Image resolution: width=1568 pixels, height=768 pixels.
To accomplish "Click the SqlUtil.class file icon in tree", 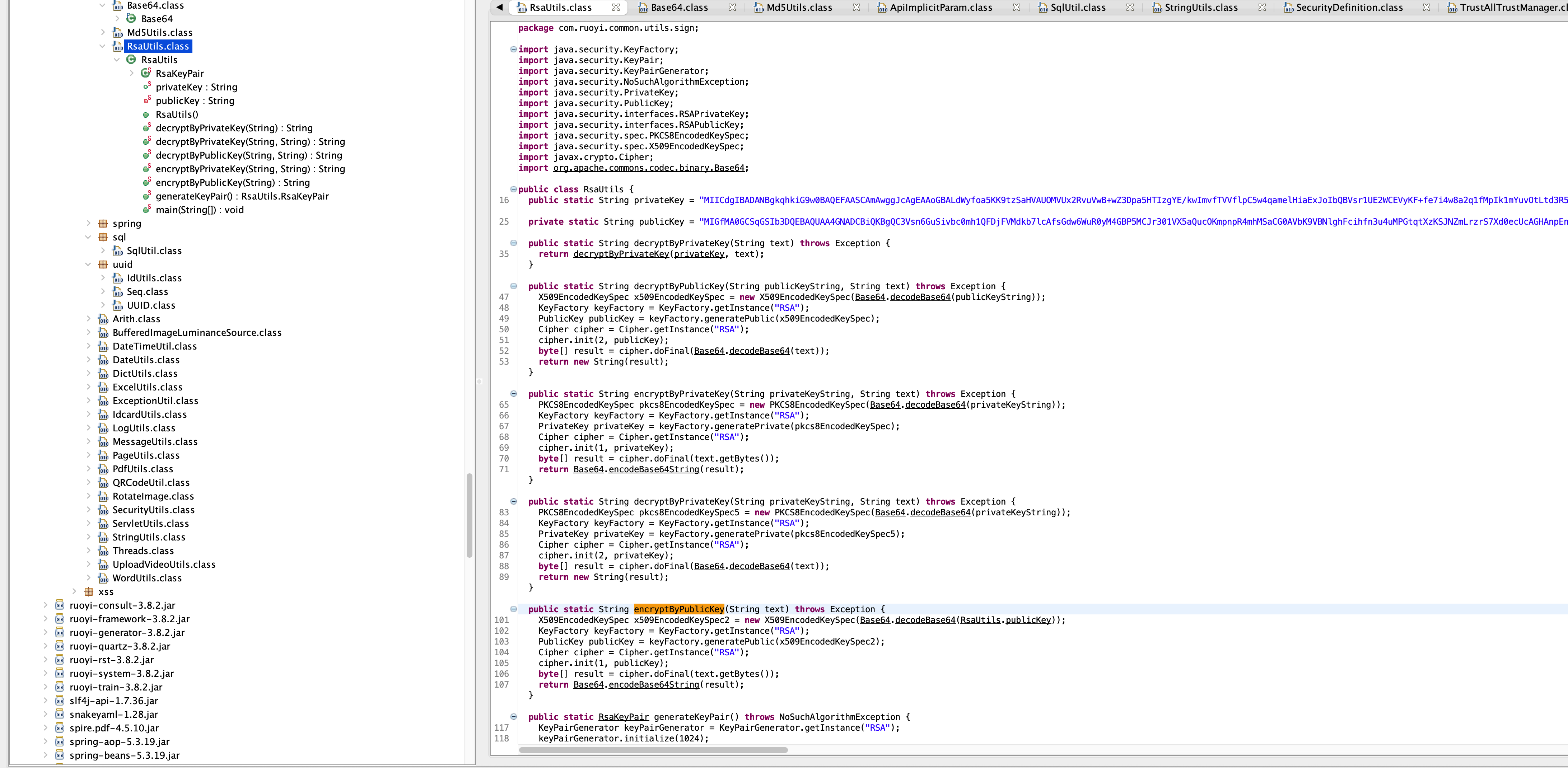I will click(x=117, y=251).
